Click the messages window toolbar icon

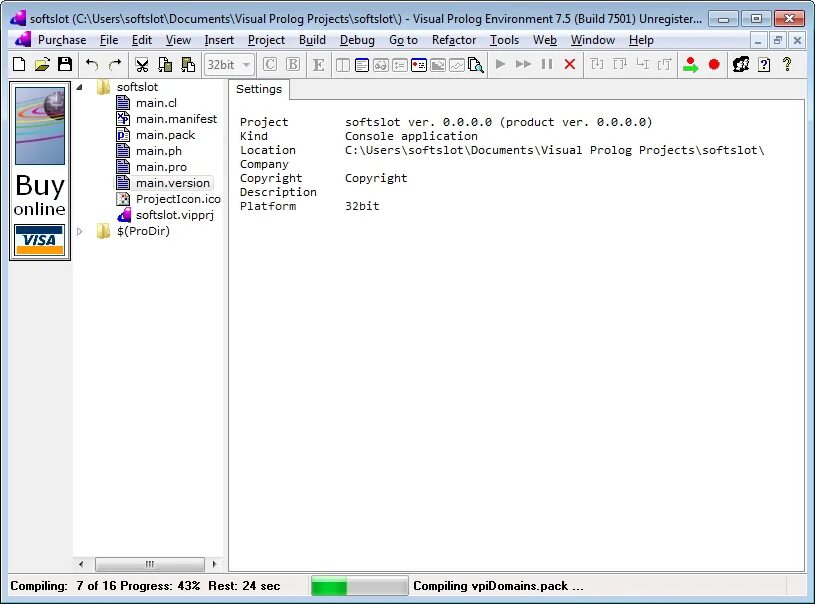(x=362, y=65)
